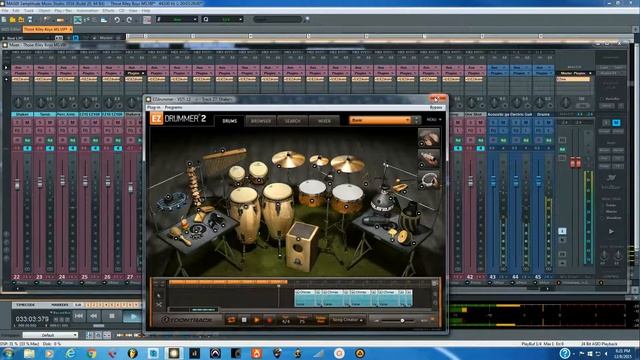Click the Toontrack logo
This screenshot has width=640, height=360.
coord(187,320)
